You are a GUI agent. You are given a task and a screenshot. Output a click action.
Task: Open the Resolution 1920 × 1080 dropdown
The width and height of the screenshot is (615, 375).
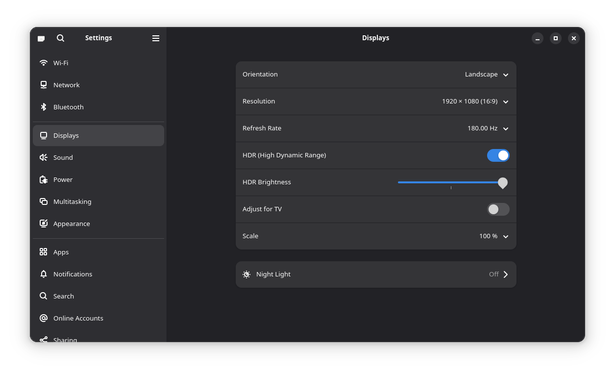(475, 102)
